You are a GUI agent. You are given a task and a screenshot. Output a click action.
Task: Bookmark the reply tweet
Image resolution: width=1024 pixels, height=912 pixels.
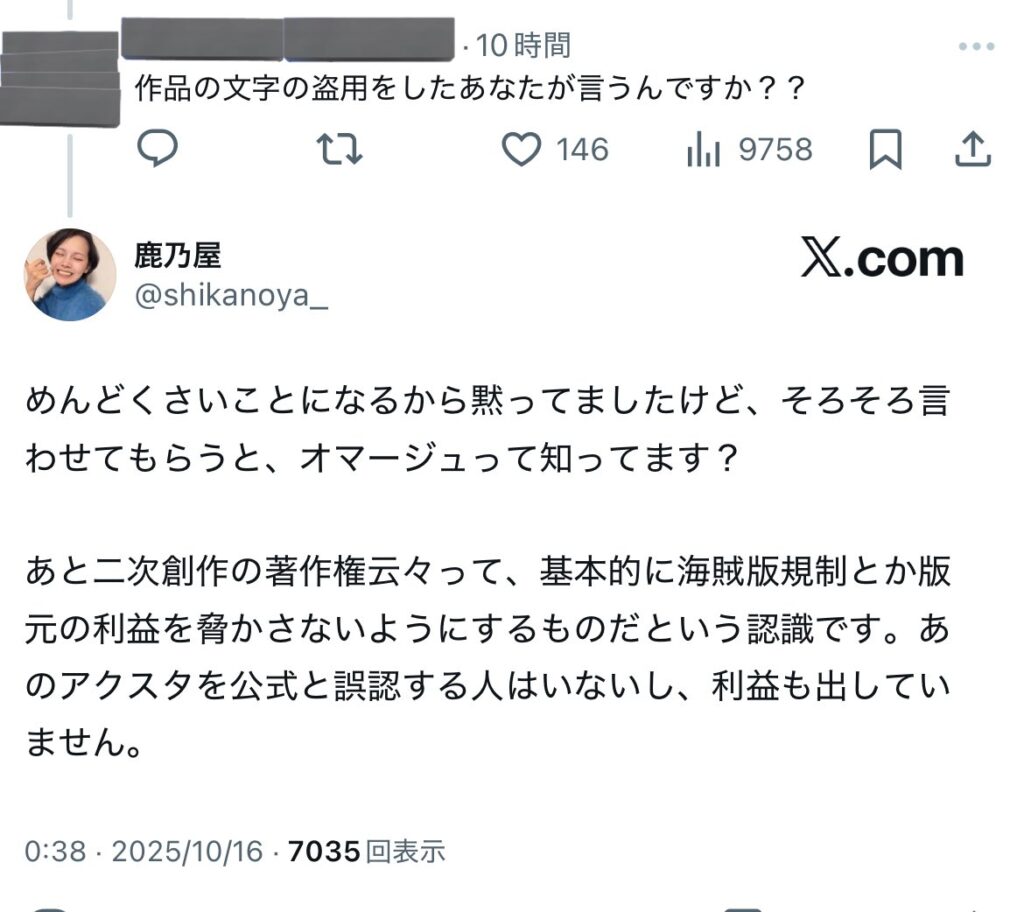tap(885, 150)
